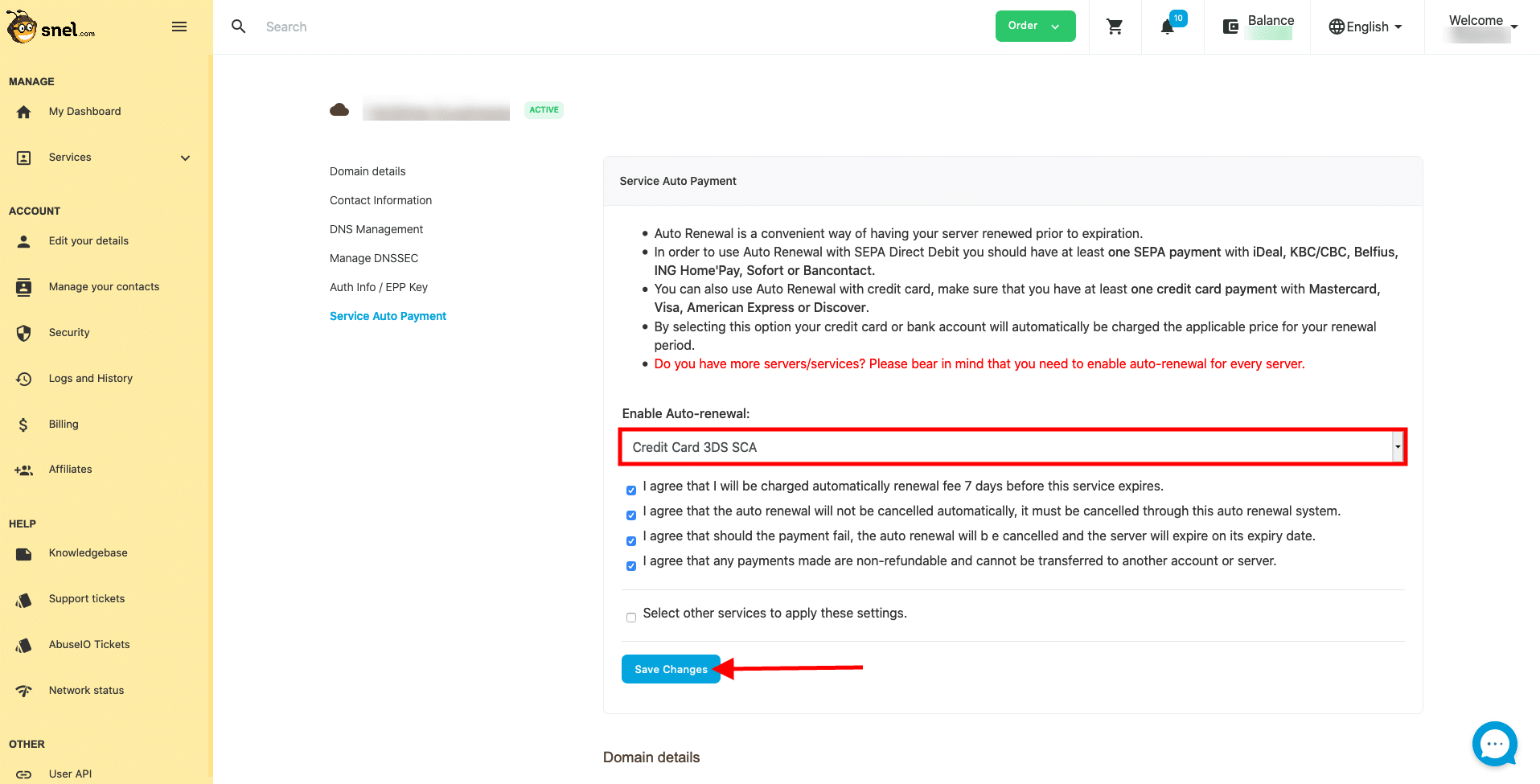
Task: Switch to the DNS Management section
Action: pyautogui.click(x=376, y=229)
